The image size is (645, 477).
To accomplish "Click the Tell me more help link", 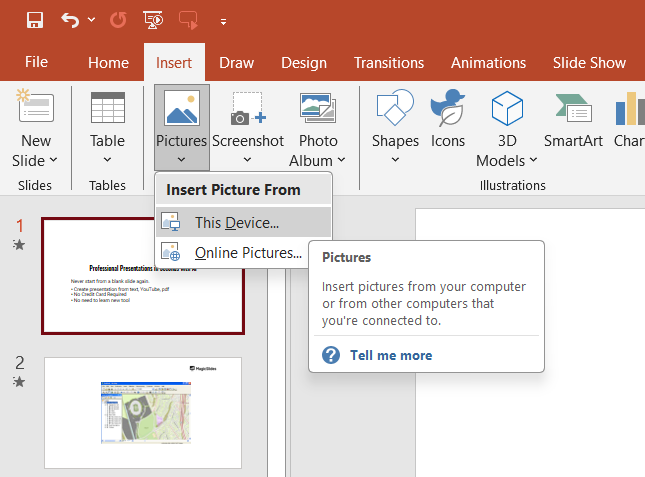I will coord(391,355).
